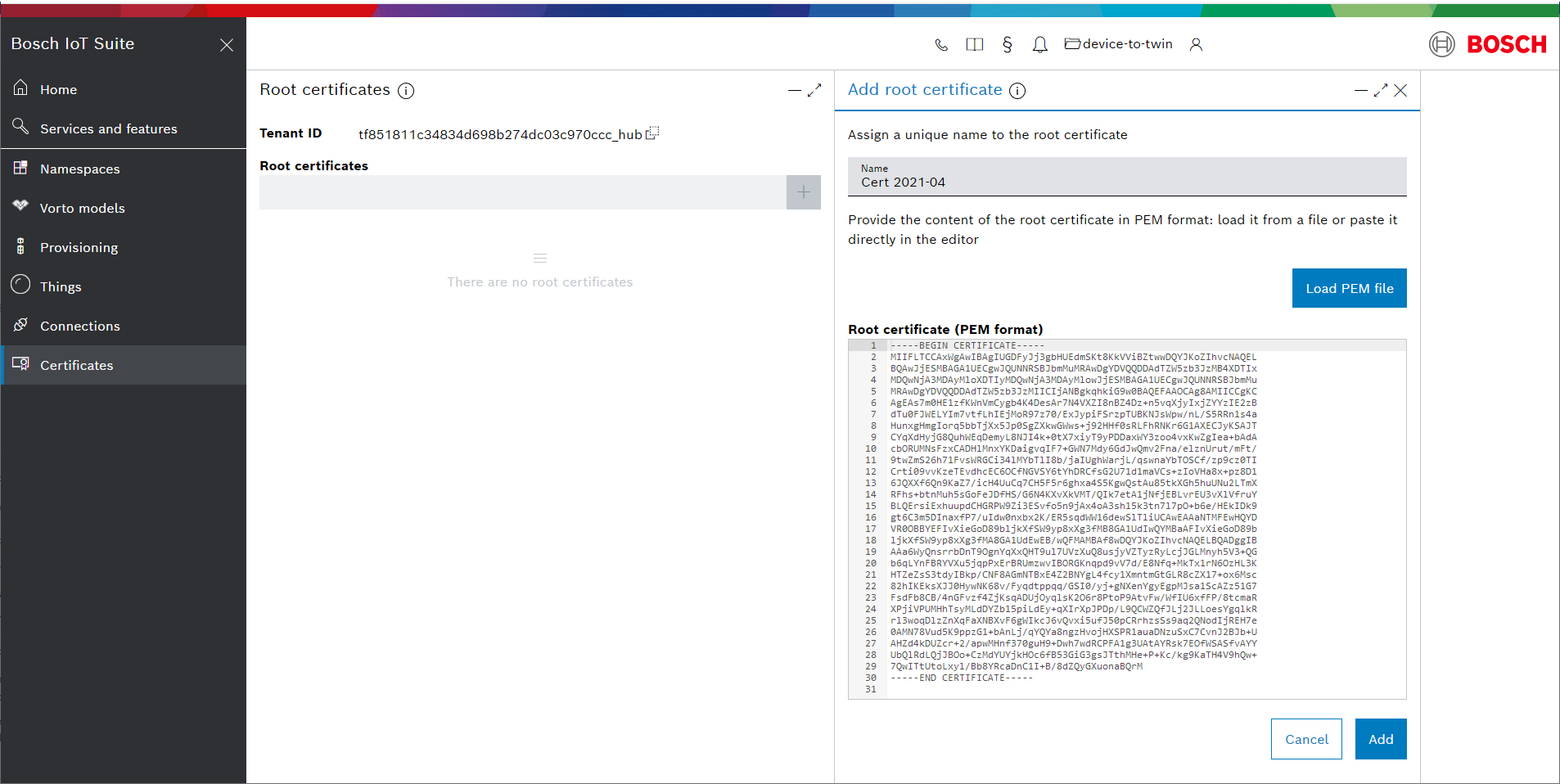Click the Namespaces grid icon
This screenshot has width=1560, height=784.
(x=20, y=168)
